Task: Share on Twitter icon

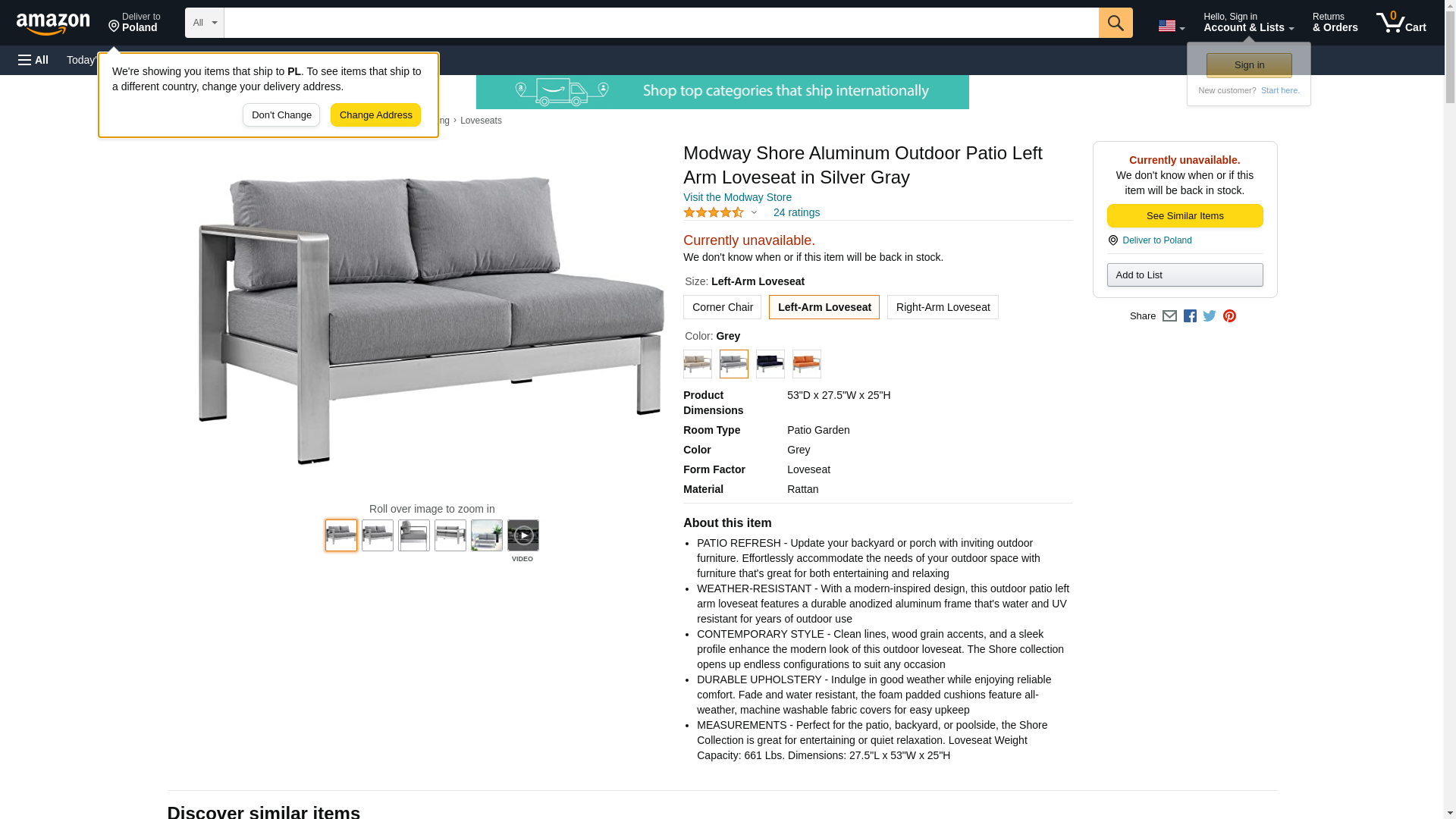Action: 1210,316
